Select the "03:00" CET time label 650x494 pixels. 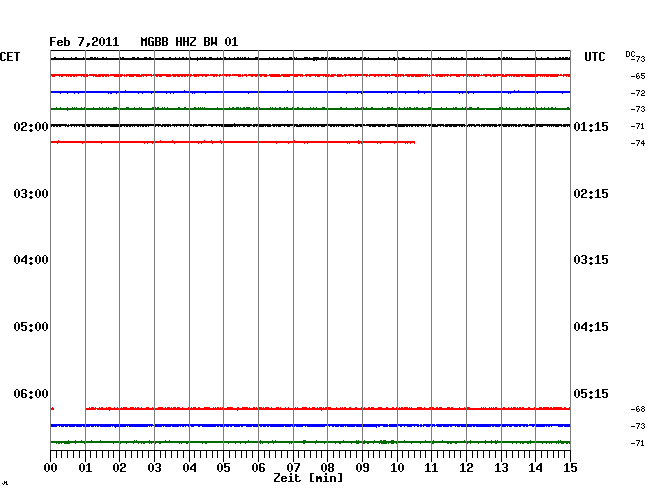coord(31,194)
